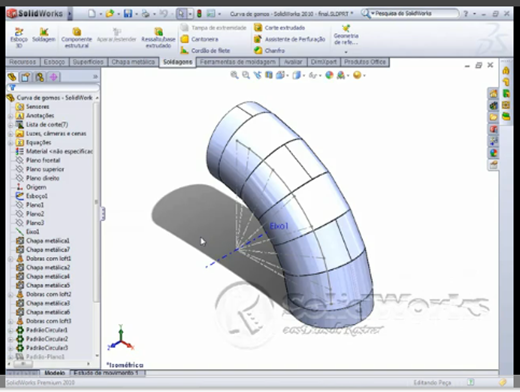Click Ressalto/base extrudado tool

(x=158, y=37)
